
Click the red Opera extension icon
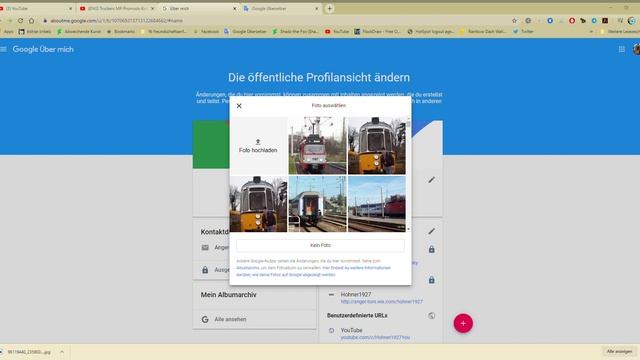tap(572, 20)
